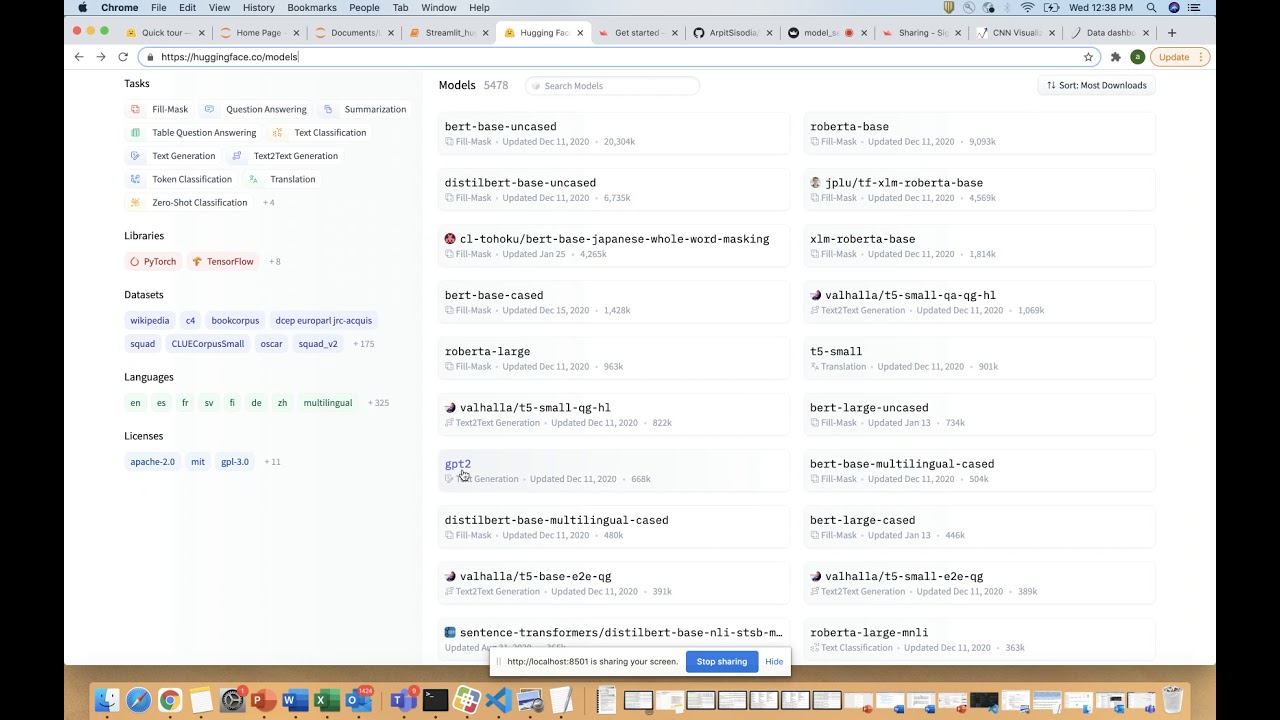
Task: Open Finder from the Dock
Action: 107,700
